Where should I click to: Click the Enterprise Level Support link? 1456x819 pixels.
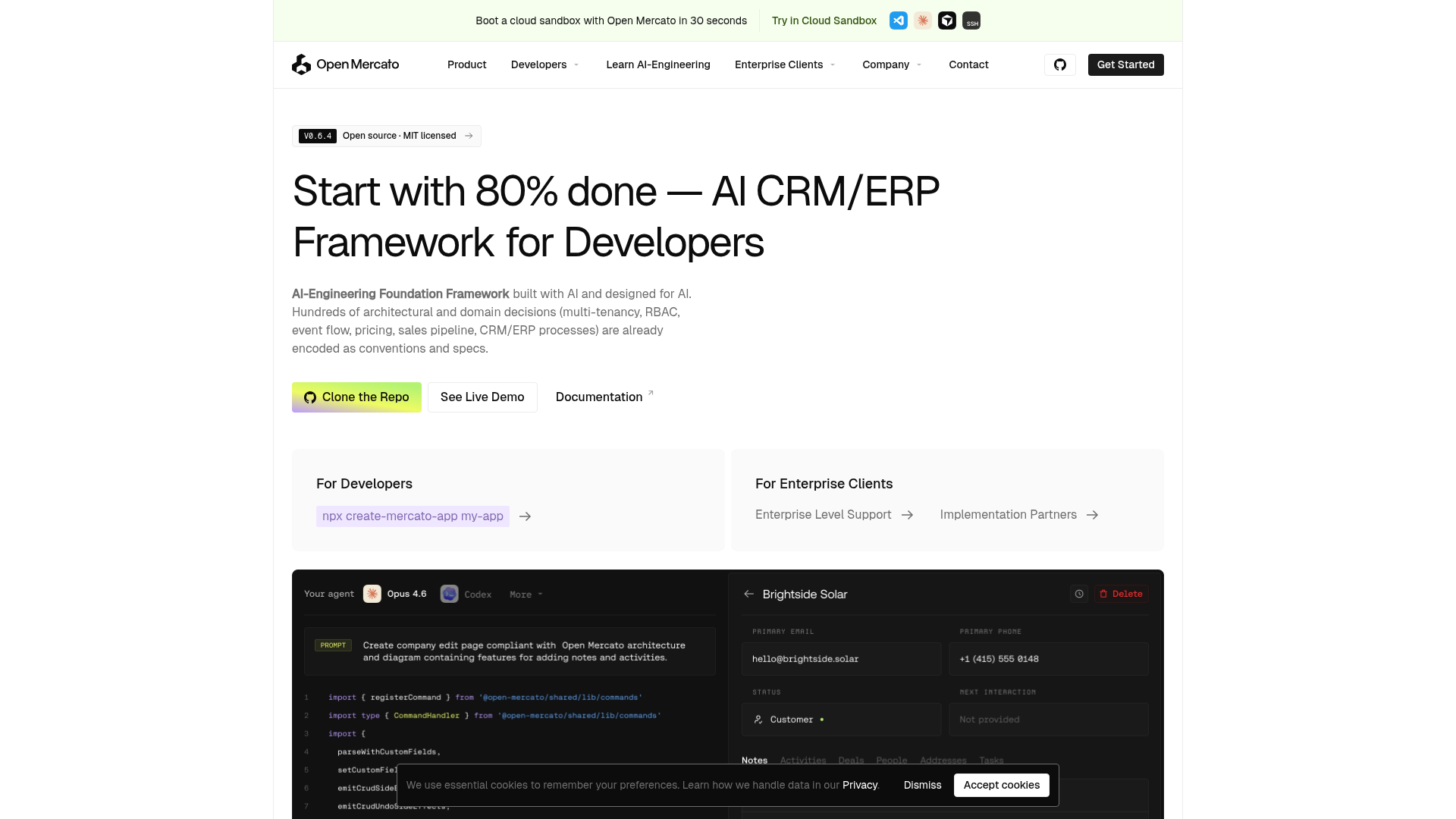pos(824,515)
